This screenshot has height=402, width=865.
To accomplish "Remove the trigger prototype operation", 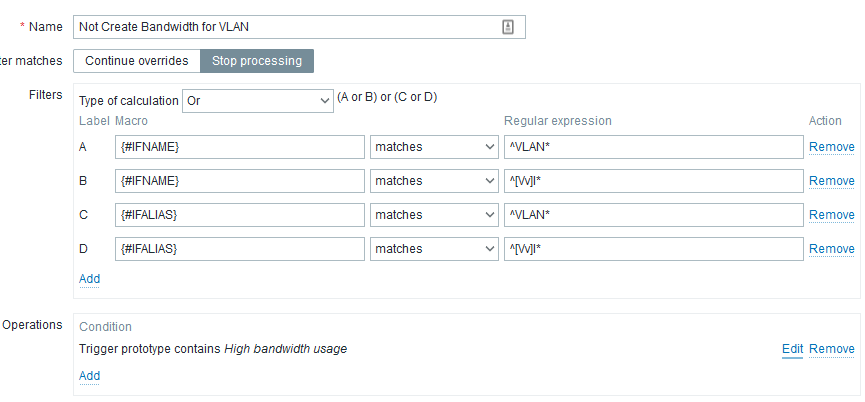I will coord(831,349).
